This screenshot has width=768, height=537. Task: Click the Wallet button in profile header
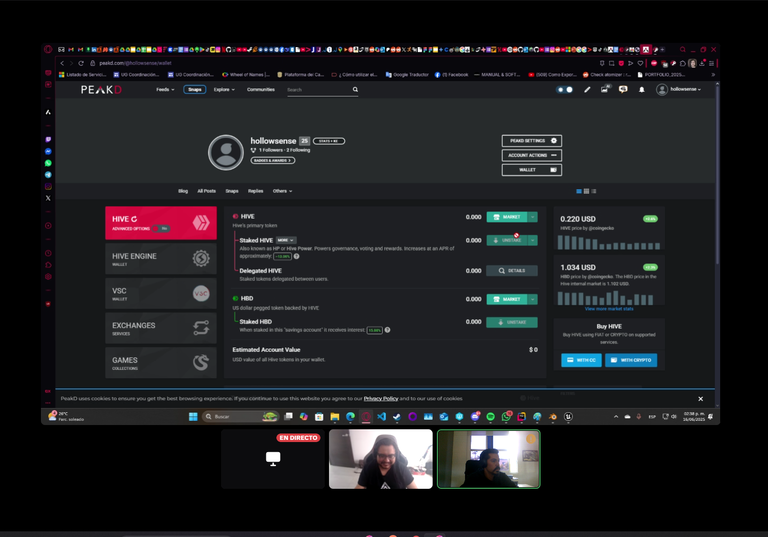[531, 170]
